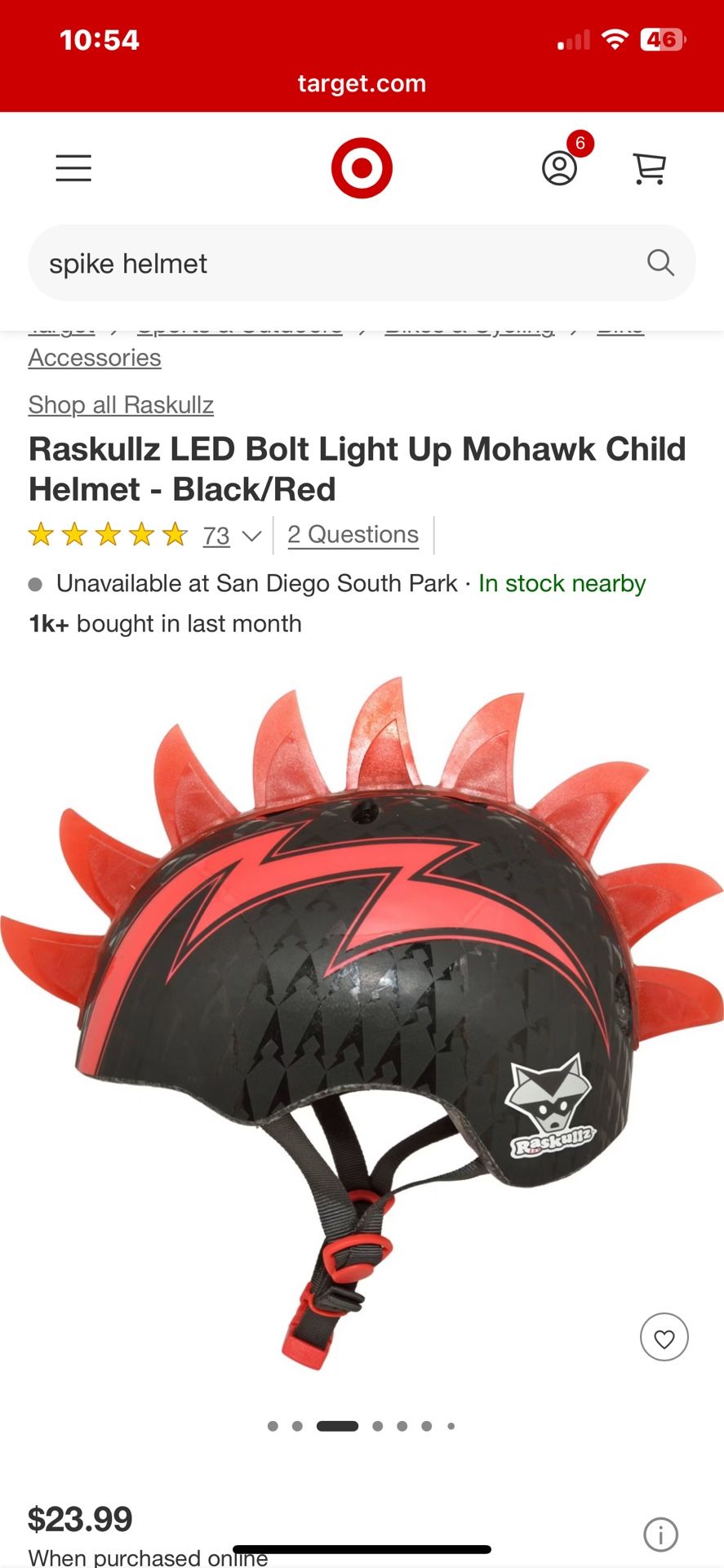Open the price info icon
The image size is (724, 1568).
pos(660,1535)
